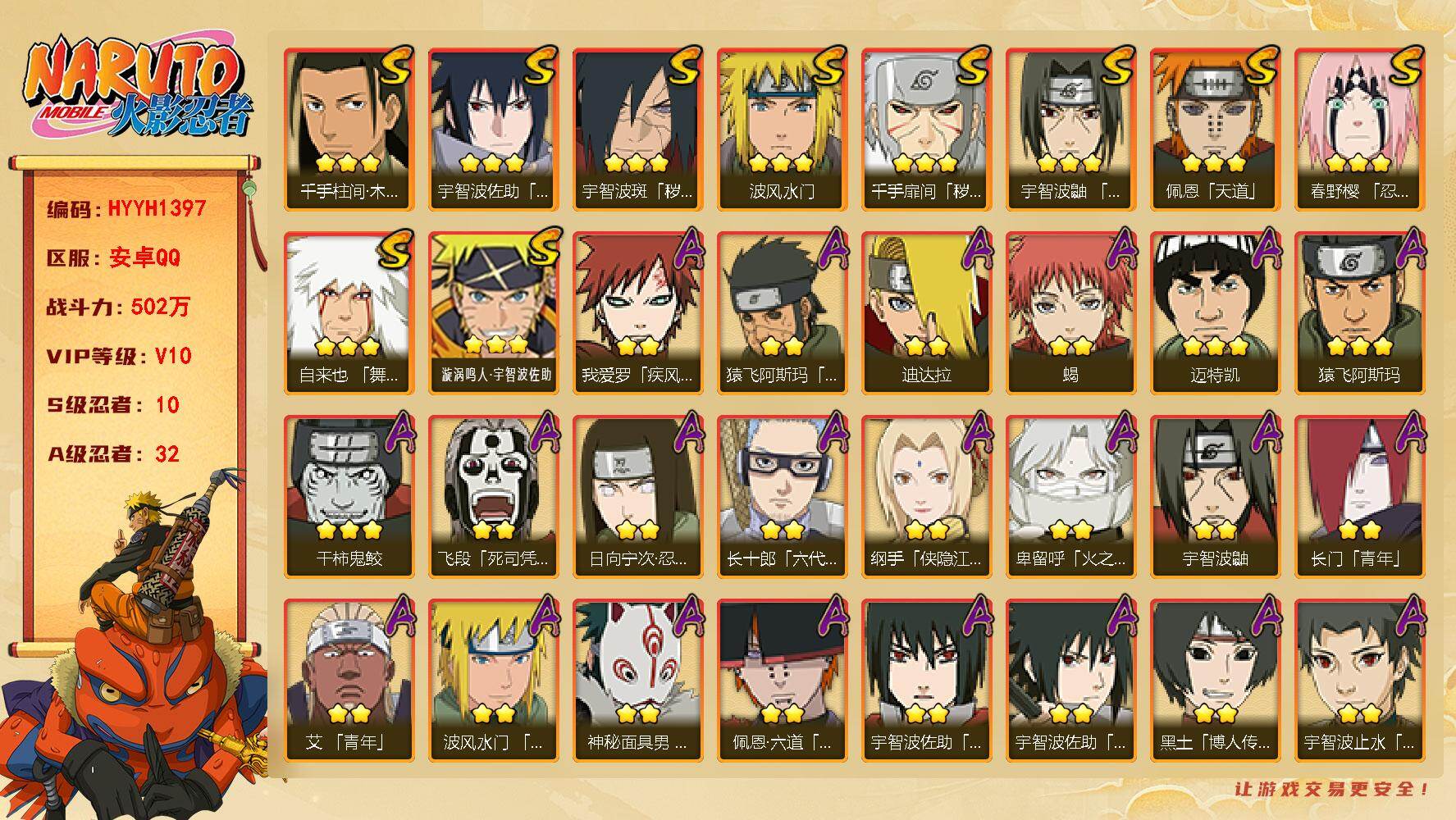Click the Naruto Mobile 火影忍者 logo
Screen dimensions: 1456x820
(136, 89)
